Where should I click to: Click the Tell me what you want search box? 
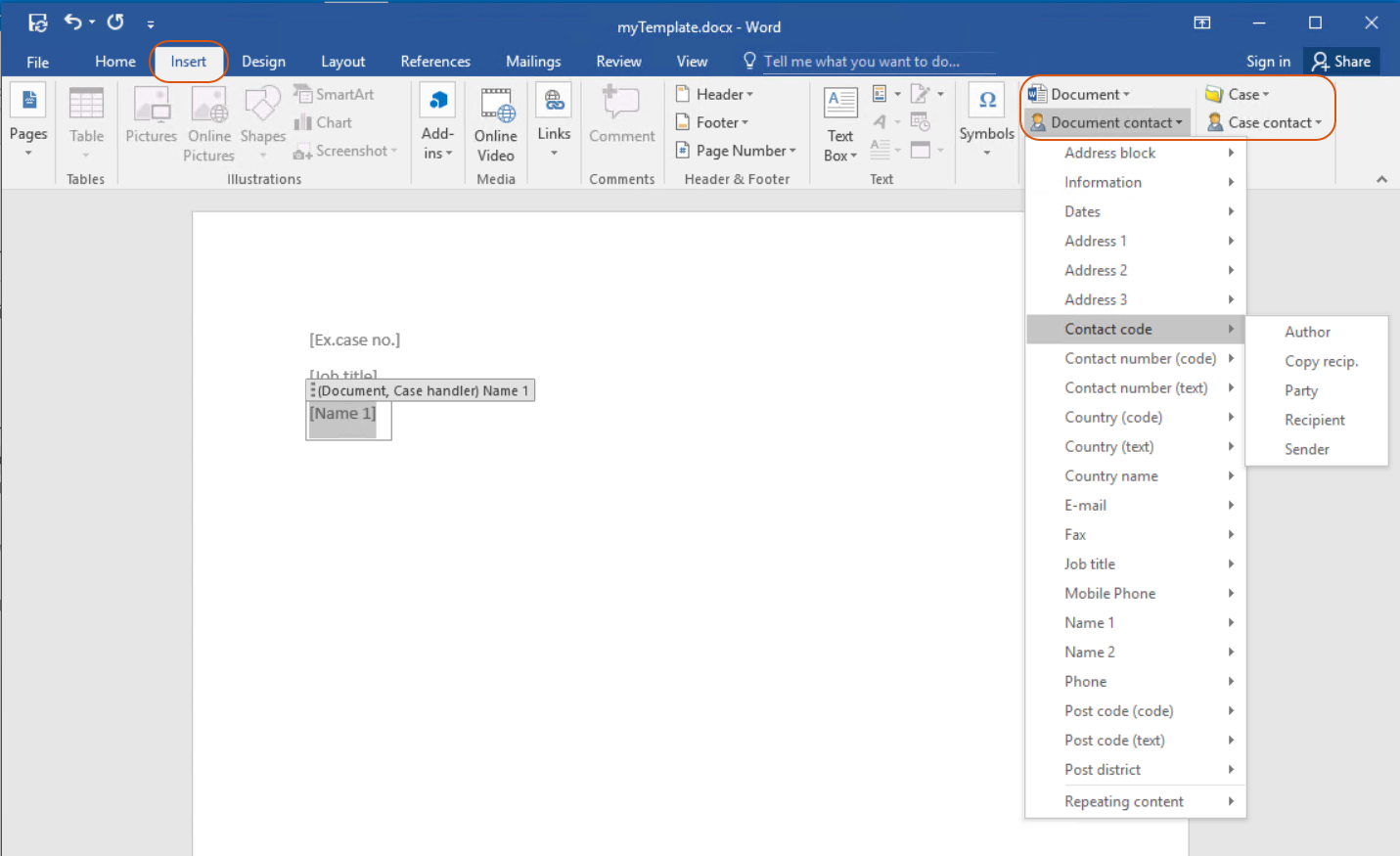(861, 62)
